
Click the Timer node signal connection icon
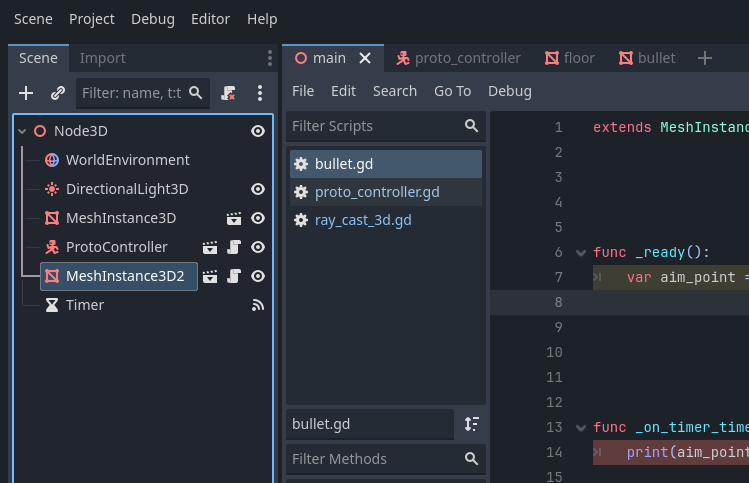point(258,305)
